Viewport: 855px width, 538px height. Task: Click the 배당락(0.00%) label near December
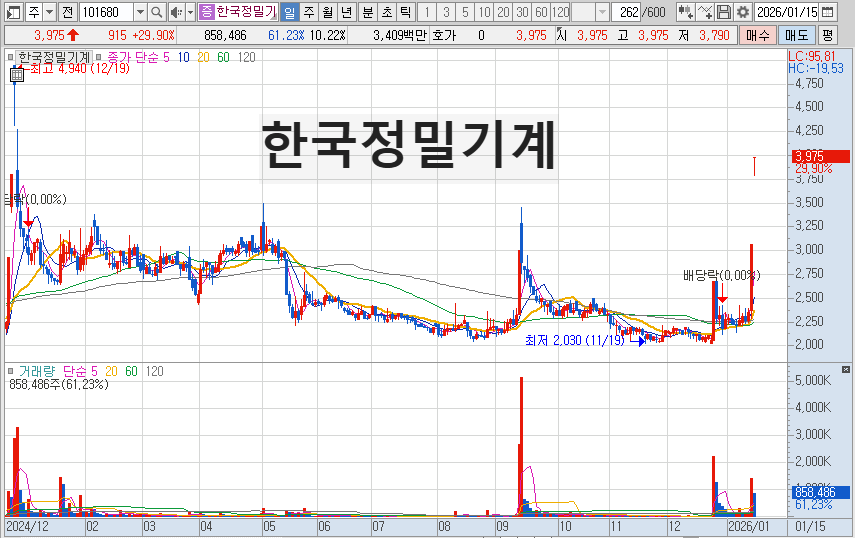(x=721, y=275)
